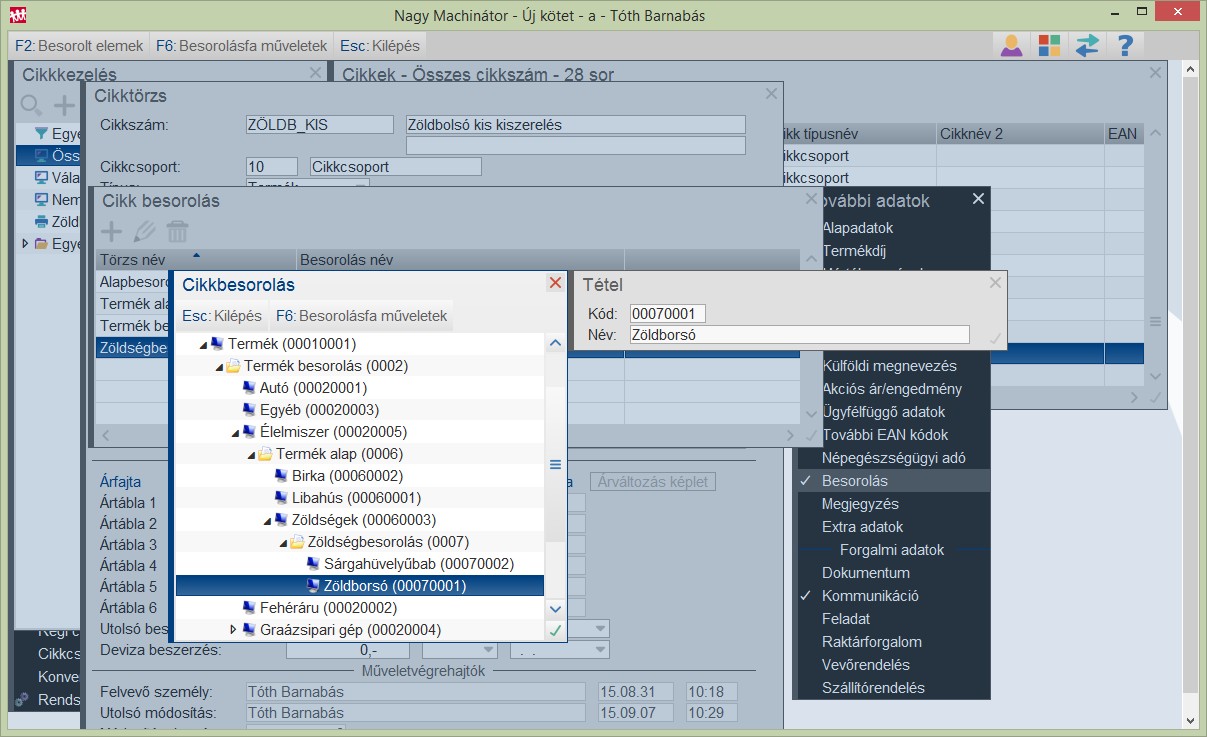Select Megjegyzés in the További adatok menu
Viewport: 1207px width, 737px height.
(x=860, y=504)
